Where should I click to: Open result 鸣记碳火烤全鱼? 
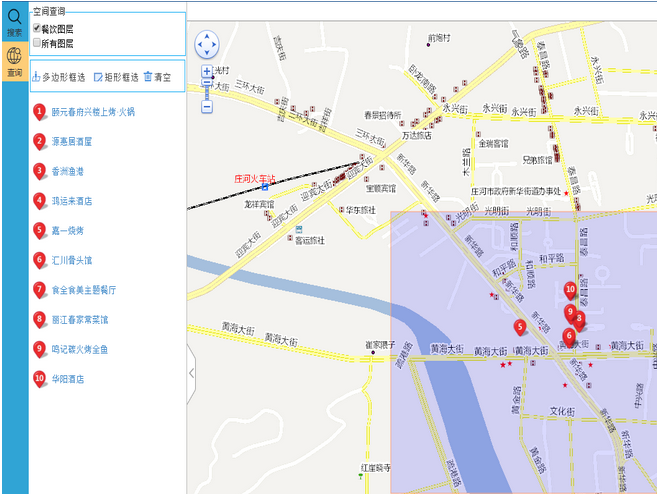(x=80, y=349)
